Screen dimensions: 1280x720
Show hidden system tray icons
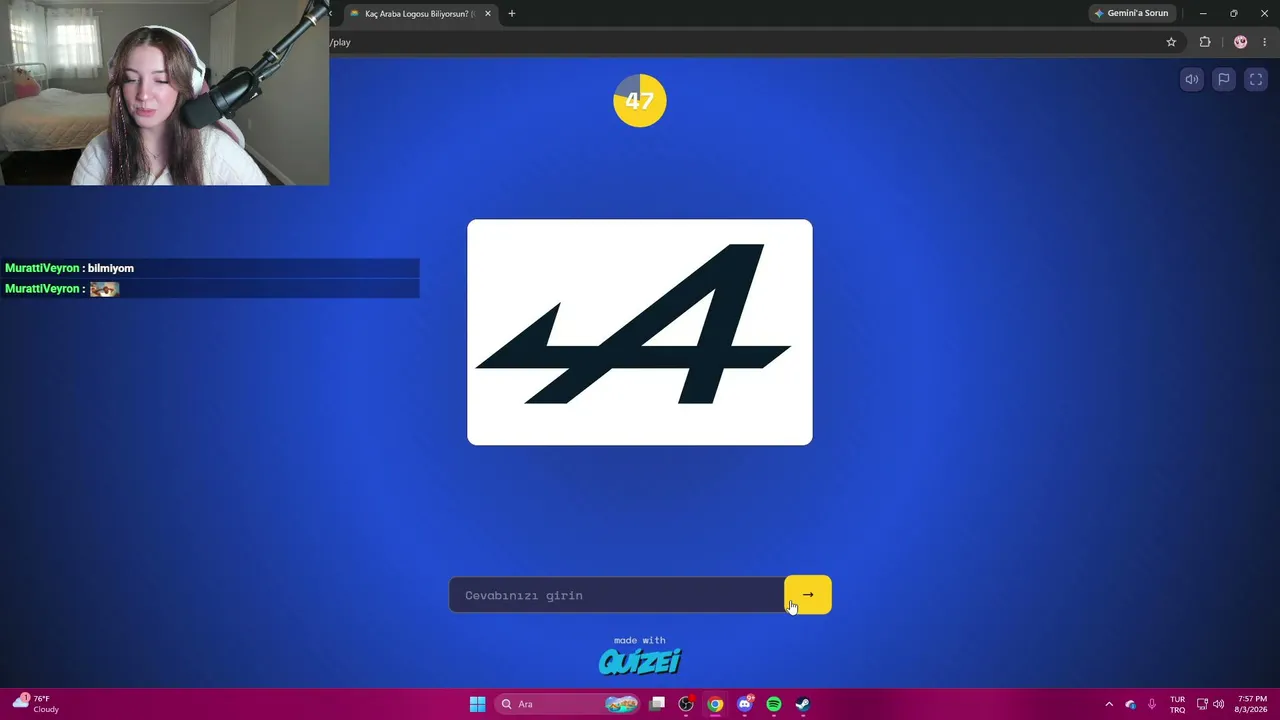[x=1109, y=704]
